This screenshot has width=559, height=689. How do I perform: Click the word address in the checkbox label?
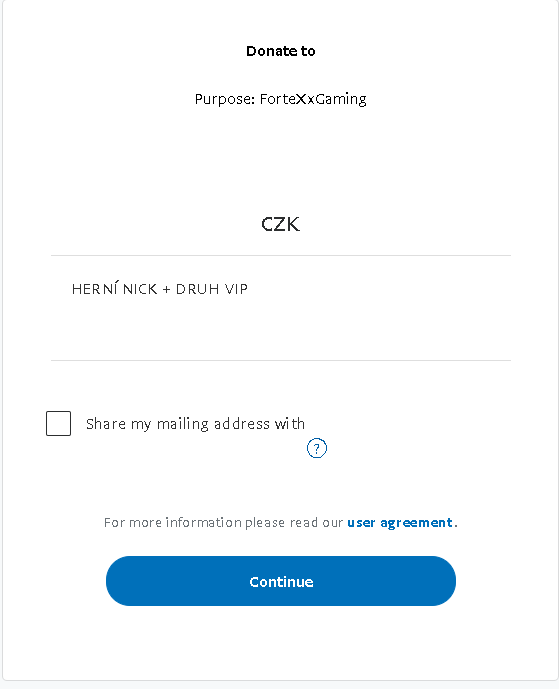[242, 424]
